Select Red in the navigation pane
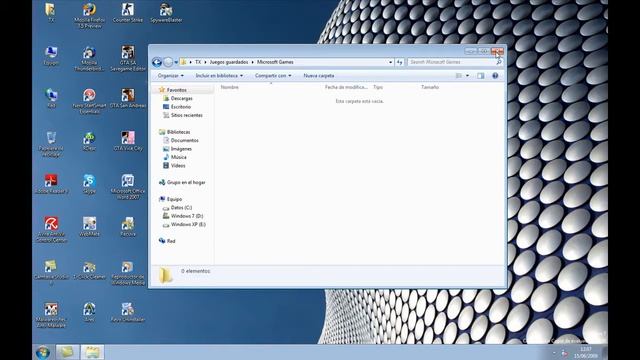The width and height of the screenshot is (640, 360). [x=171, y=241]
